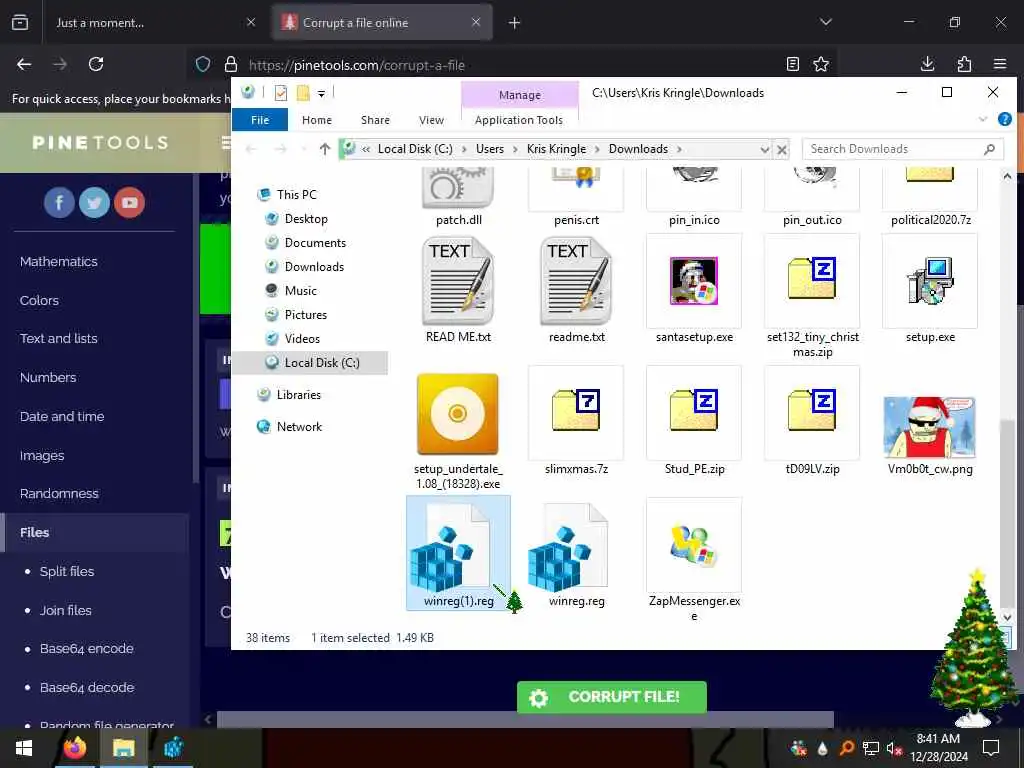Go up one folder in Explorer
Screen dimensions: 1024x768
pyautogui.click(x=325, y=149)
